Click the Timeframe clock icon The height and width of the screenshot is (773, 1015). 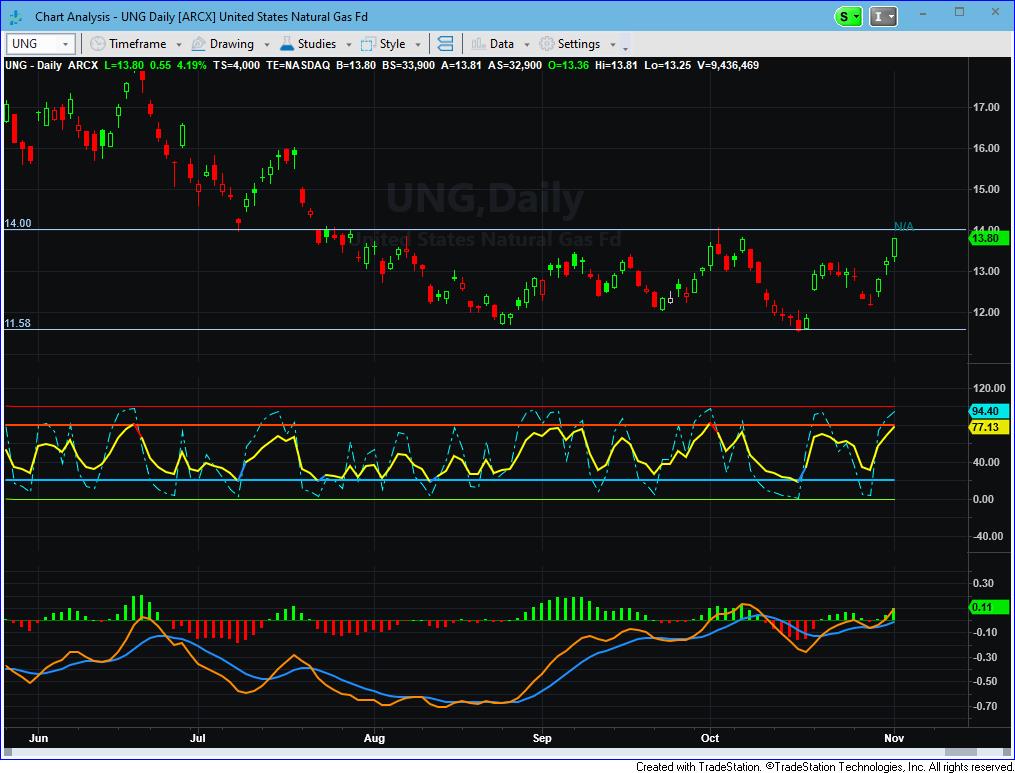click(x=98, y=44)
